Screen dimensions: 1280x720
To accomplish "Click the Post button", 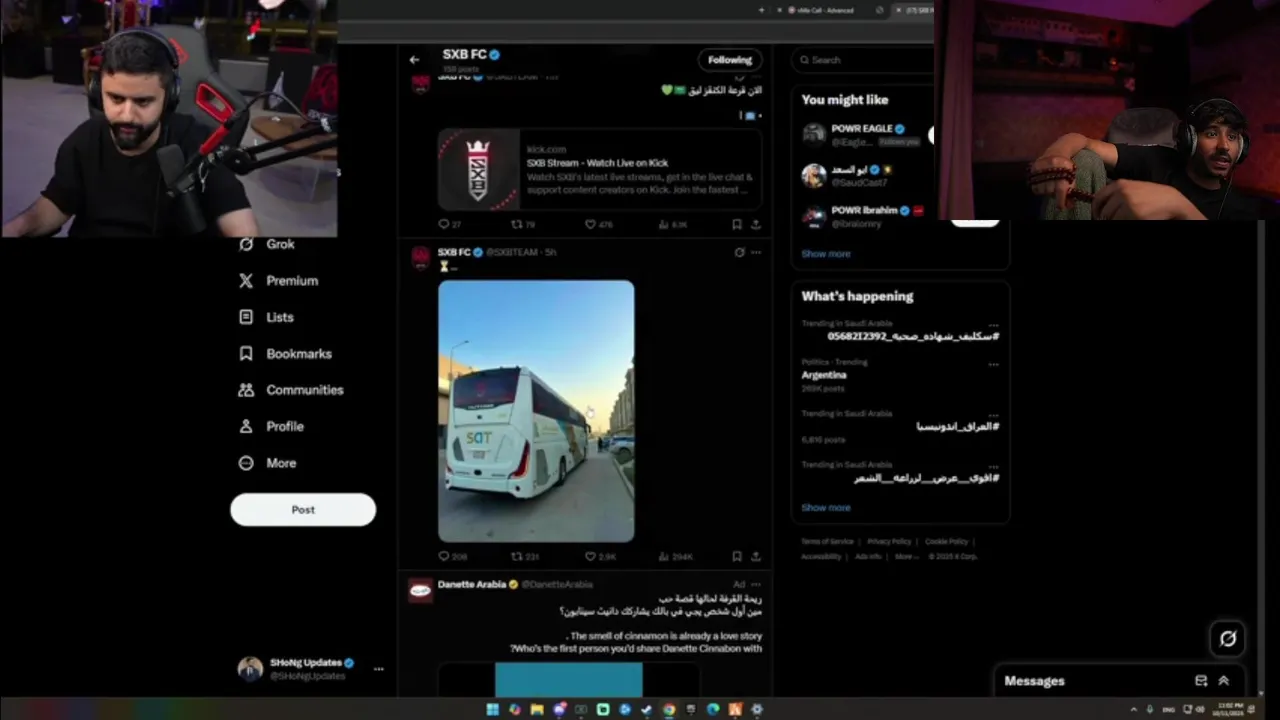I will 303,510.
